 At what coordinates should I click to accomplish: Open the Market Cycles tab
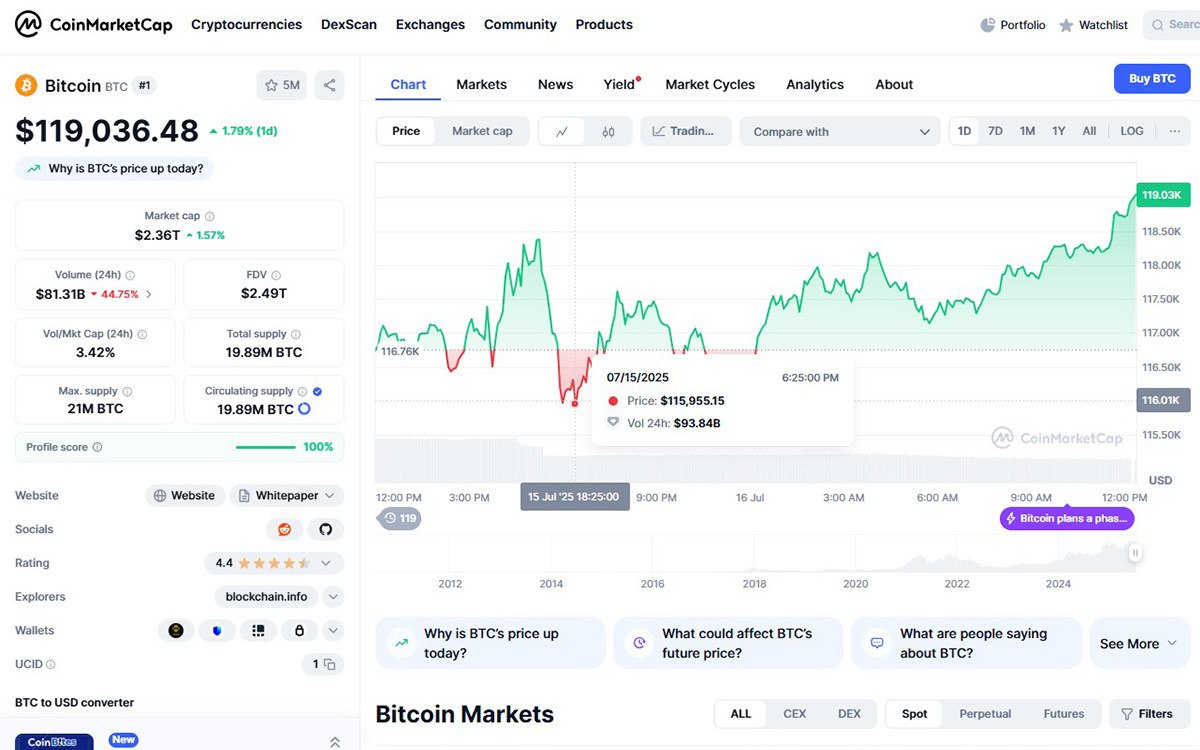[710, 85]
